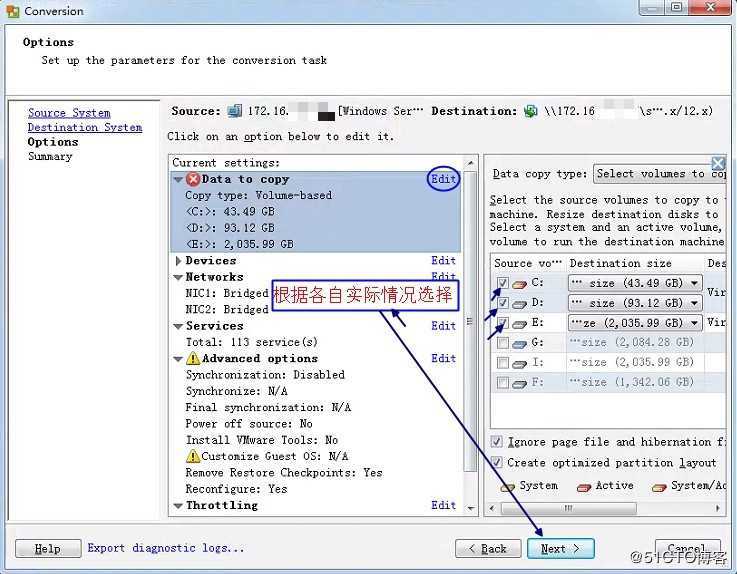
Task: Click the F: volume drive icon
Action: click(519, 384)
